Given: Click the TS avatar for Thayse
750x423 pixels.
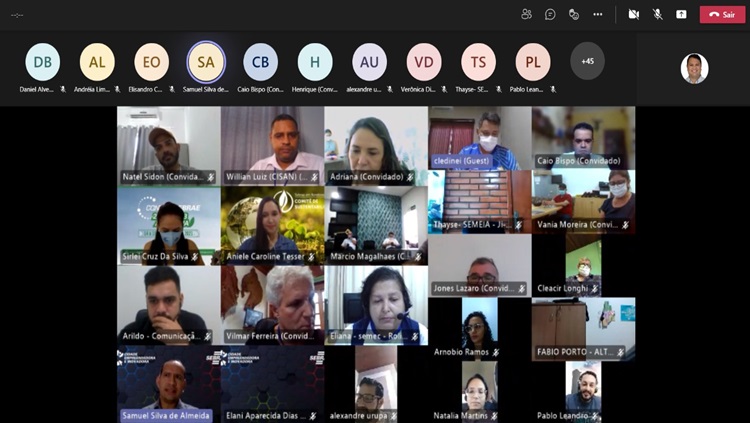Looking at the screenshot, I should 478,62.
